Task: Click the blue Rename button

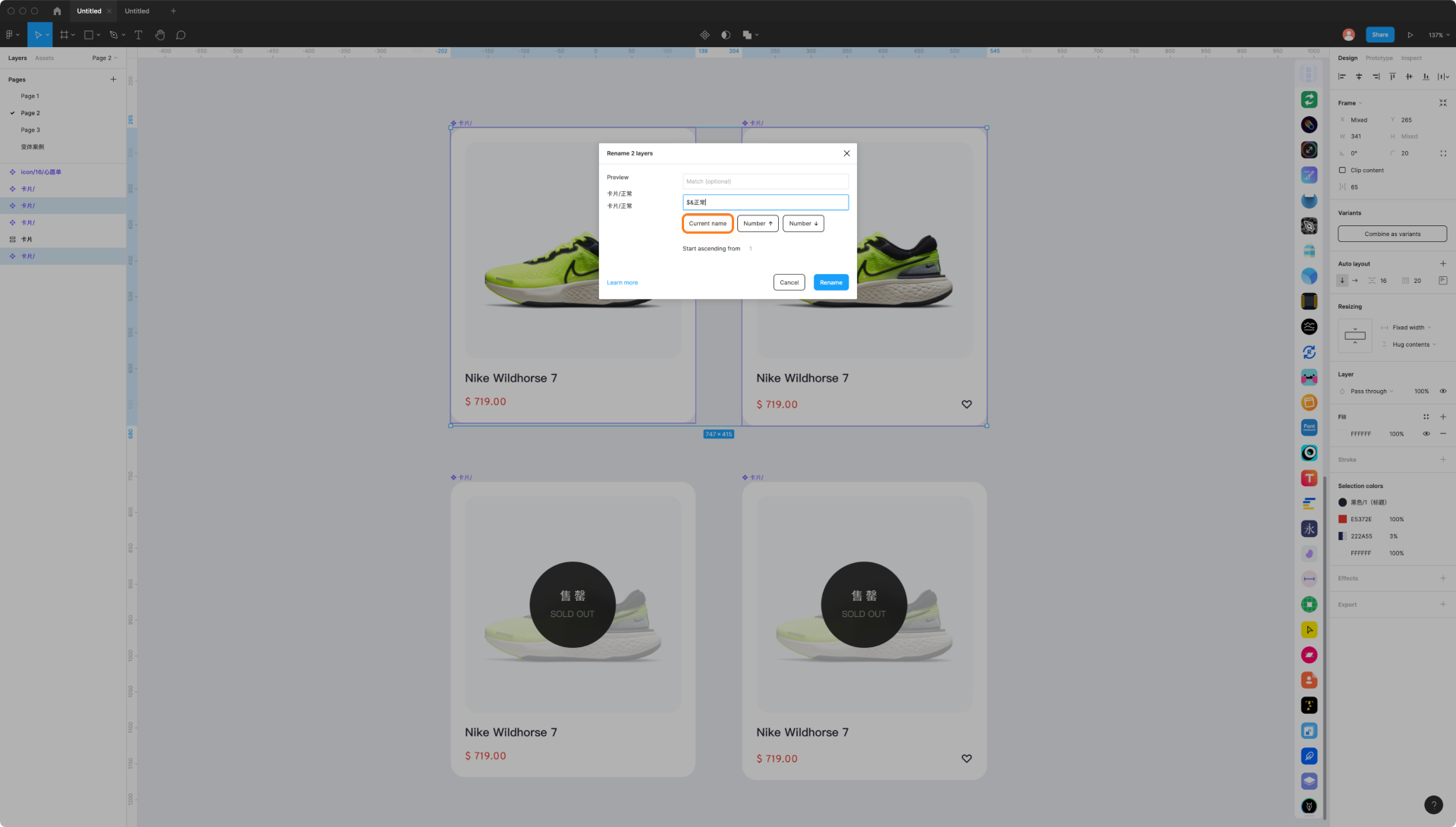Action: click(x=830, y=282)
